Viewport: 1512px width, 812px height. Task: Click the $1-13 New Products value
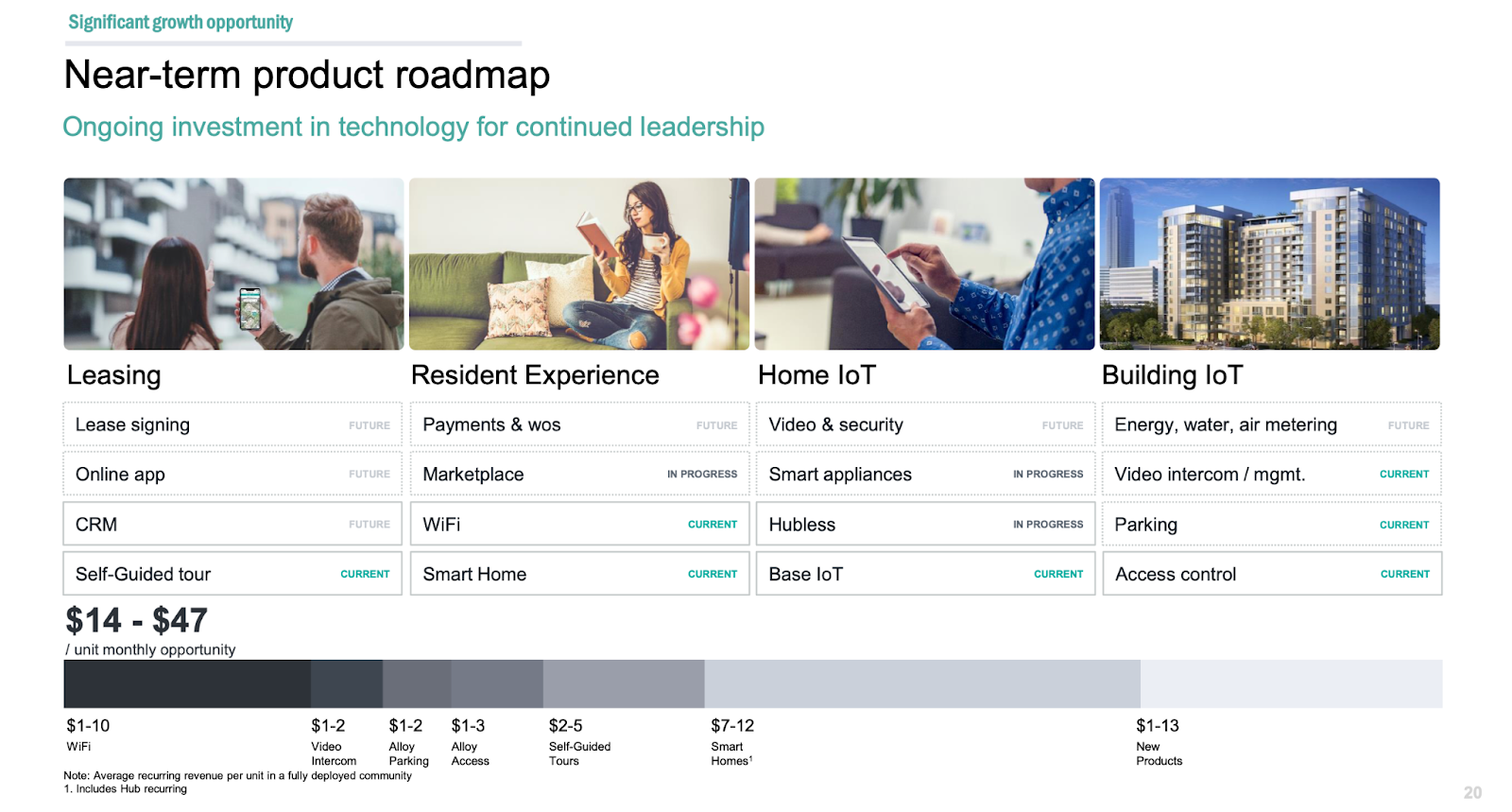point(1158,726)
